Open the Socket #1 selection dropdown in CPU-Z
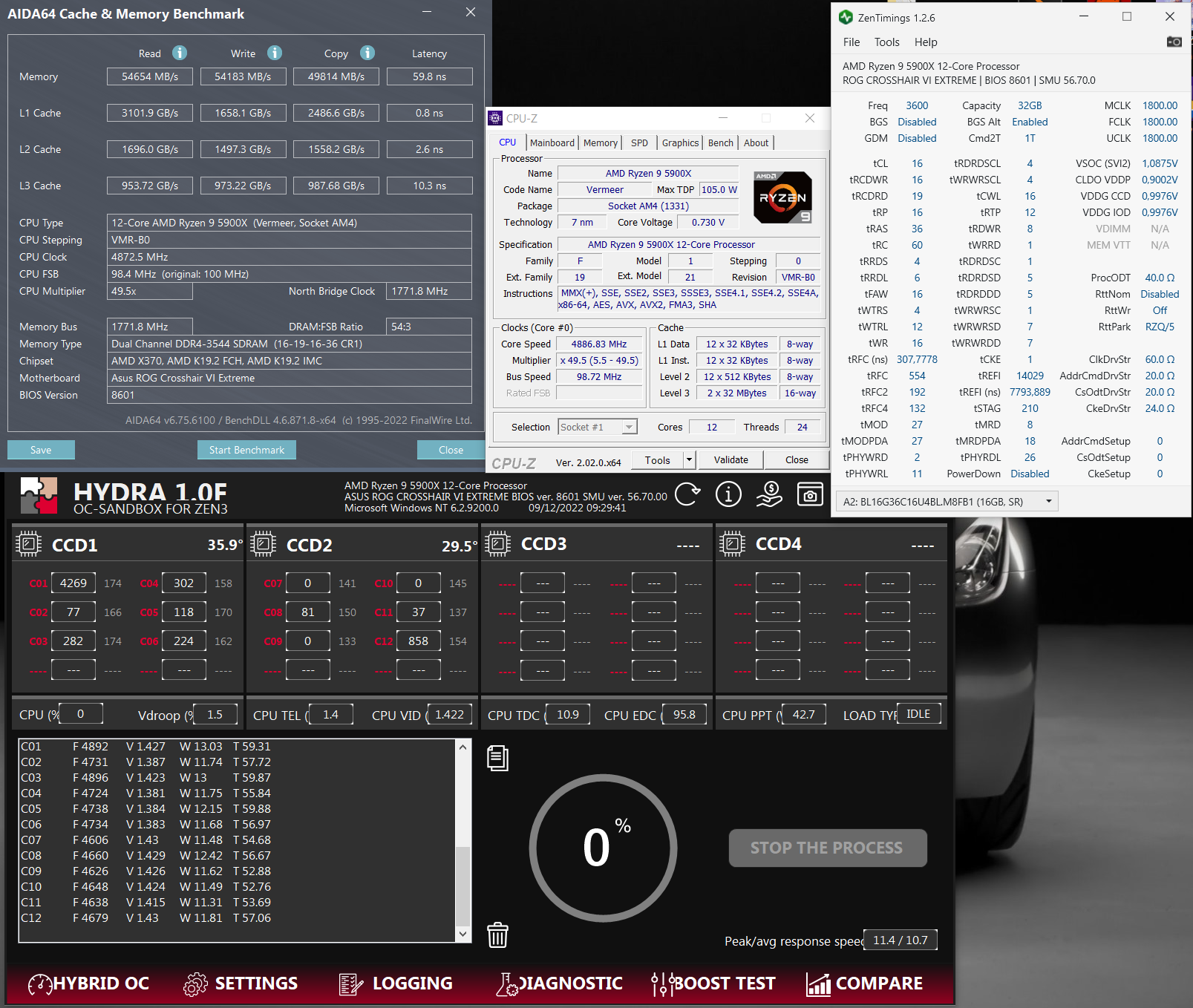Image resolution: width=1193 pixels, height=1008 pixels. [598, 427]
